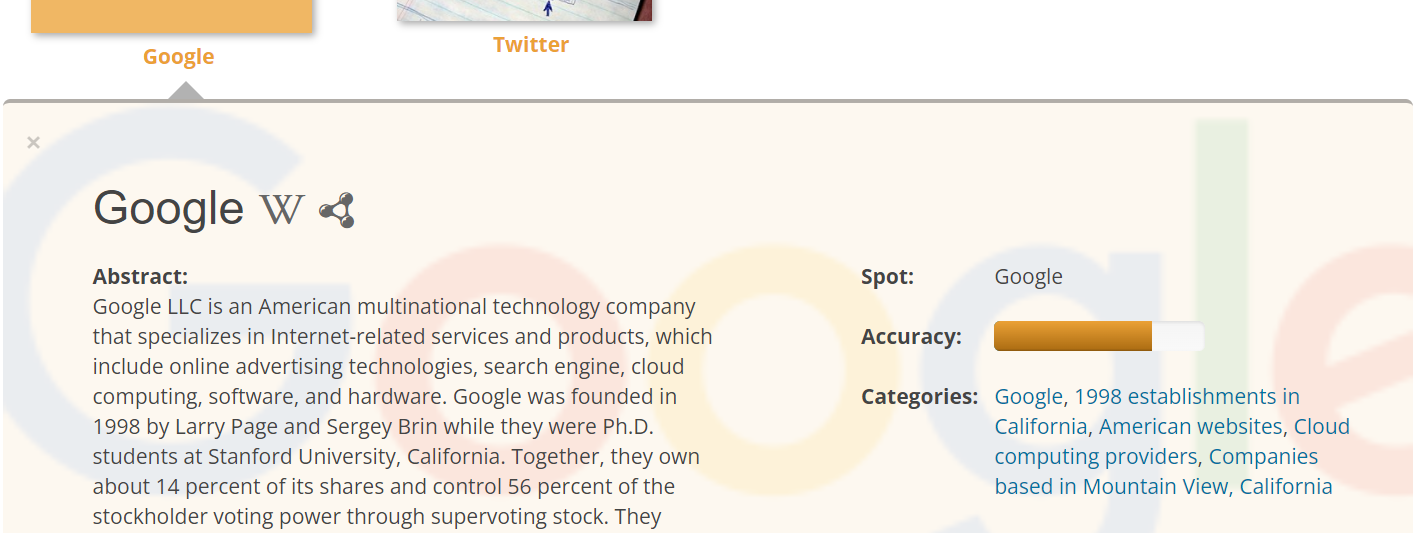Click the bold "Accuracy:" label
This screenshot has height=533, width=1414.
click(x=911, y=337)
